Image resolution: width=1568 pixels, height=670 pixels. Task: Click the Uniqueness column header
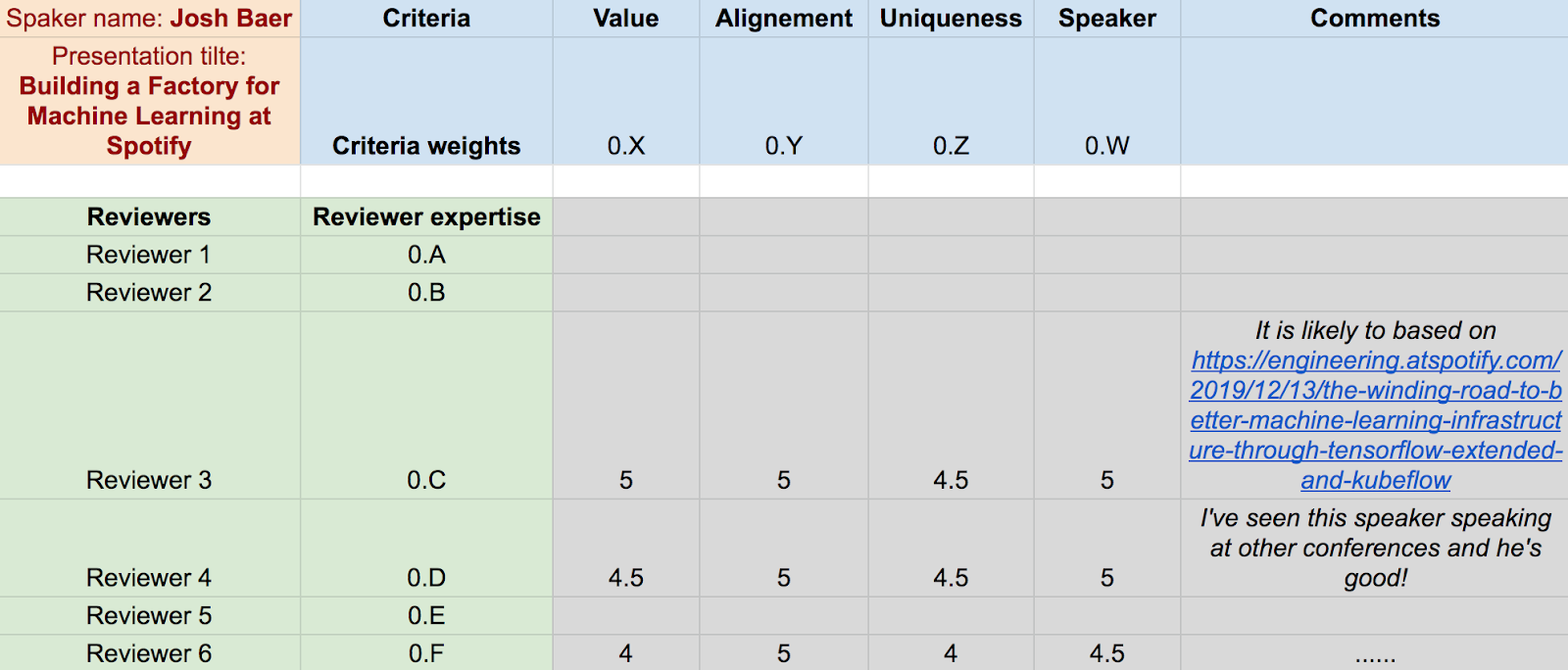[x=950, y=19]
